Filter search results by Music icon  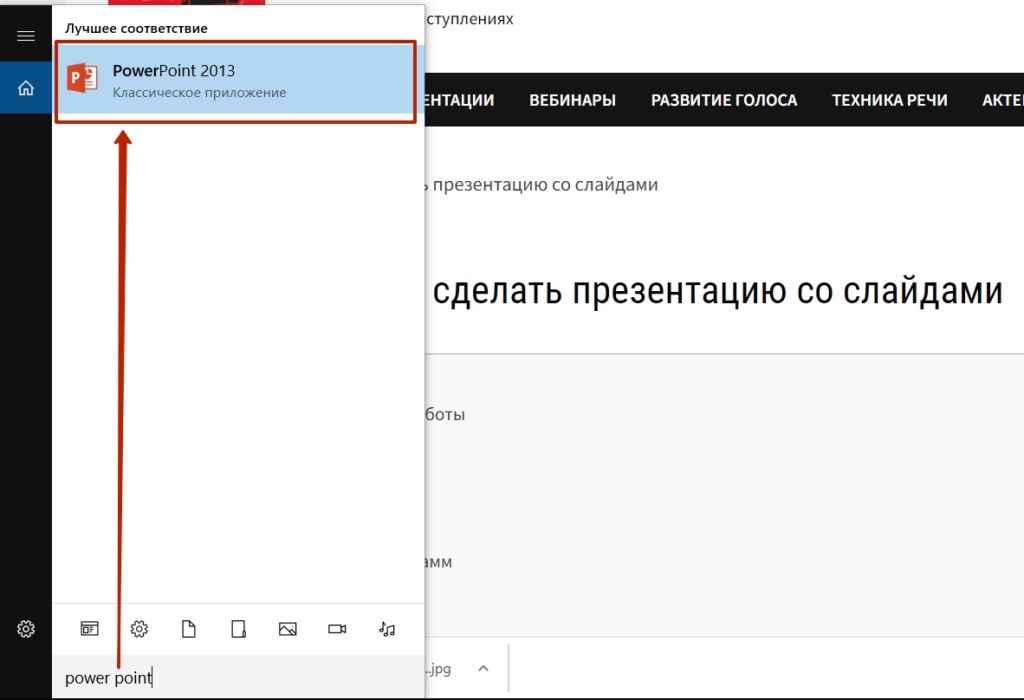coord(387,629)
